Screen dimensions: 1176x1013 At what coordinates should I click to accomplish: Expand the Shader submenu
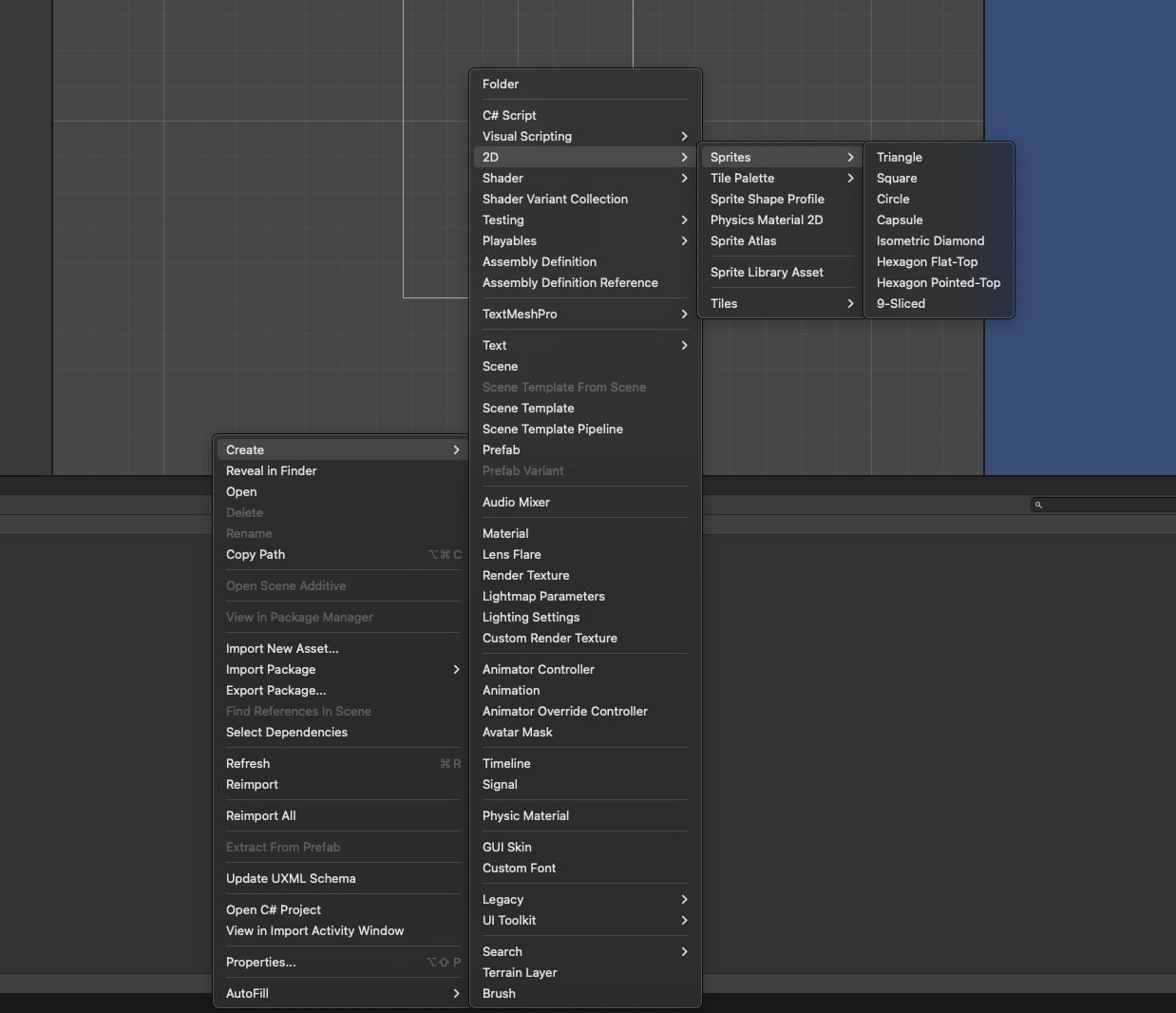click(x=585, y=178)
